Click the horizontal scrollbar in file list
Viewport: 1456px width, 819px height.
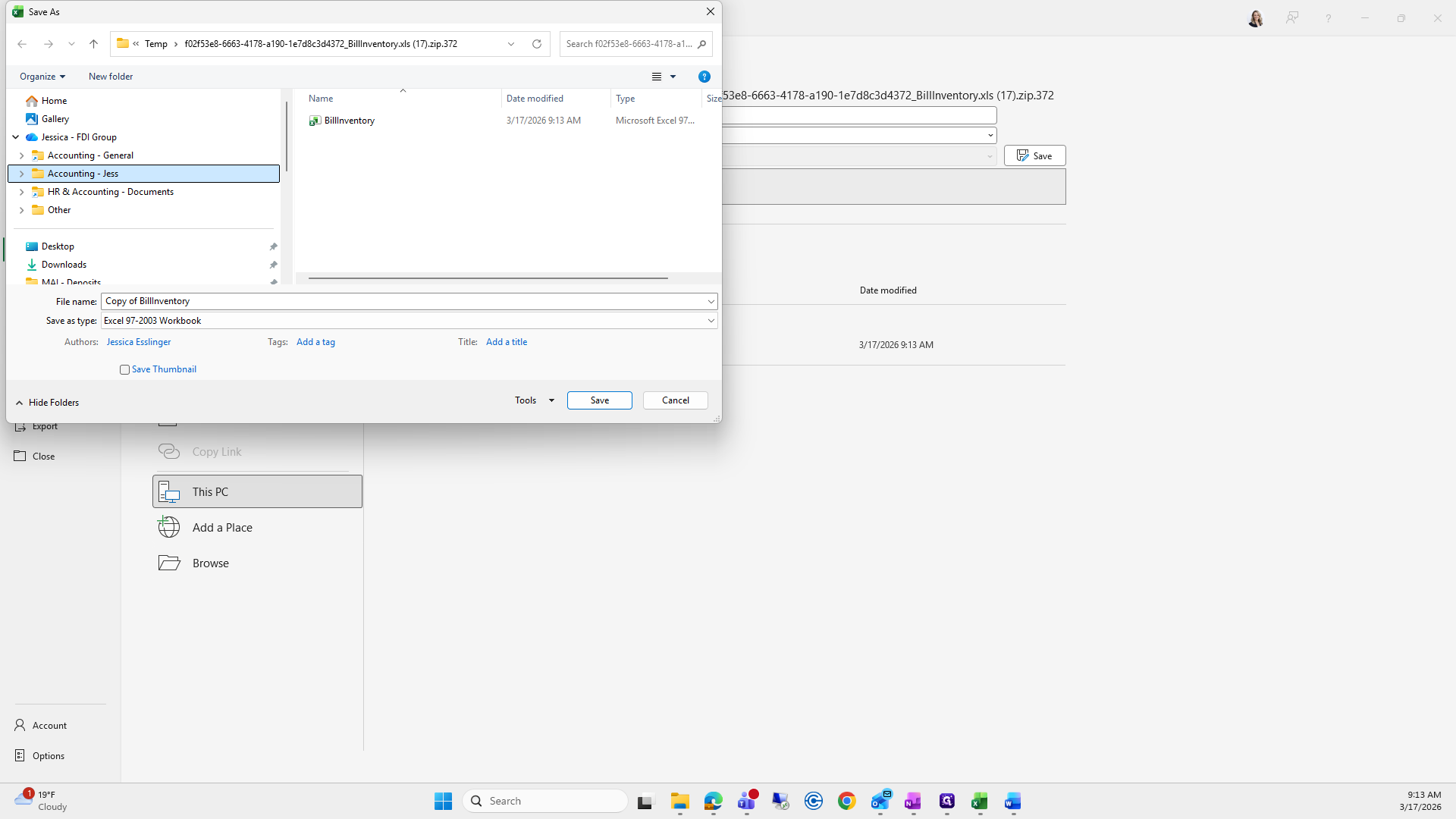click(x=488, y=278)
